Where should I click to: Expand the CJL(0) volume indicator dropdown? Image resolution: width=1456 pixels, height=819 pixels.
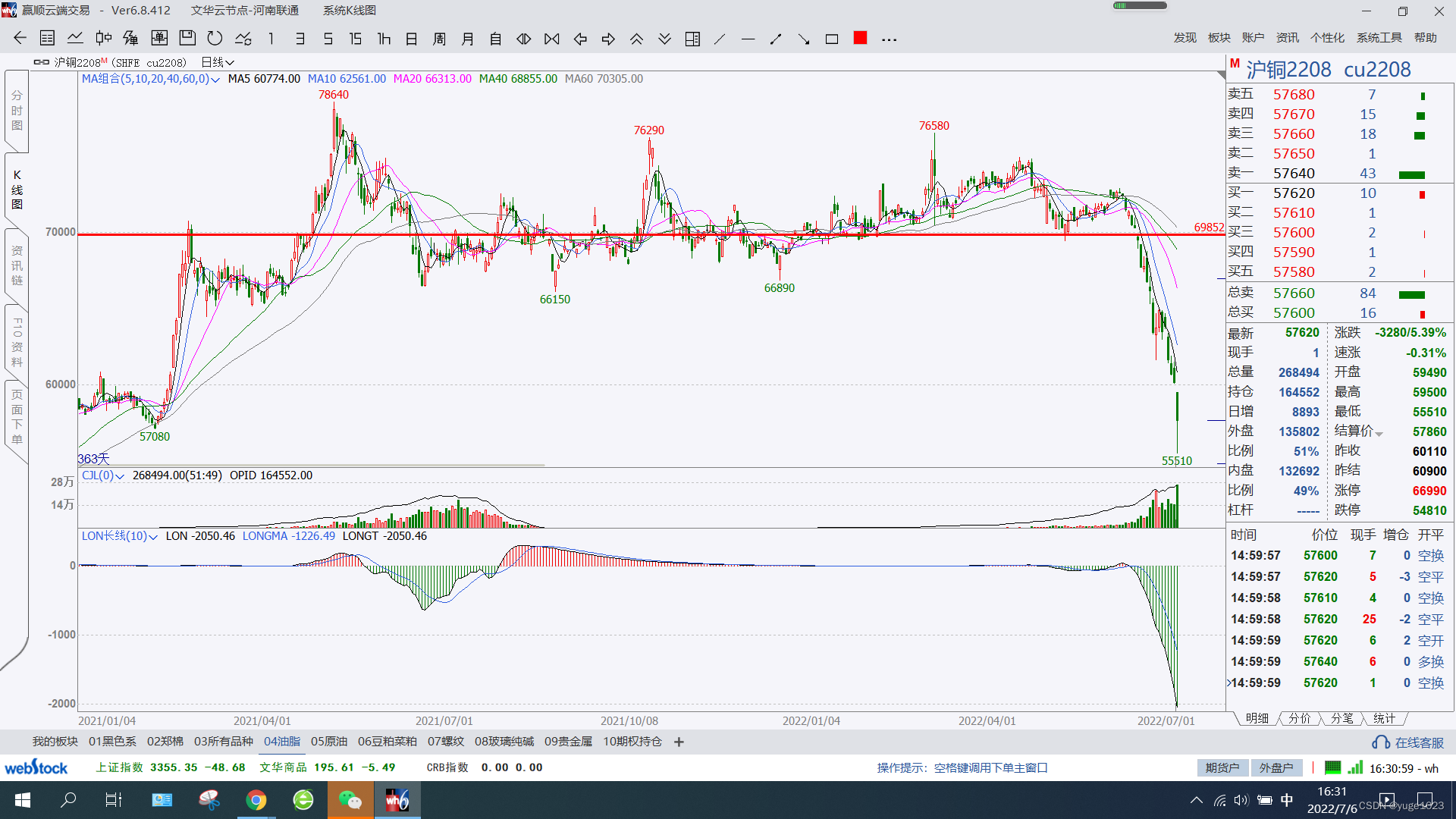click(x=120, y=476)
